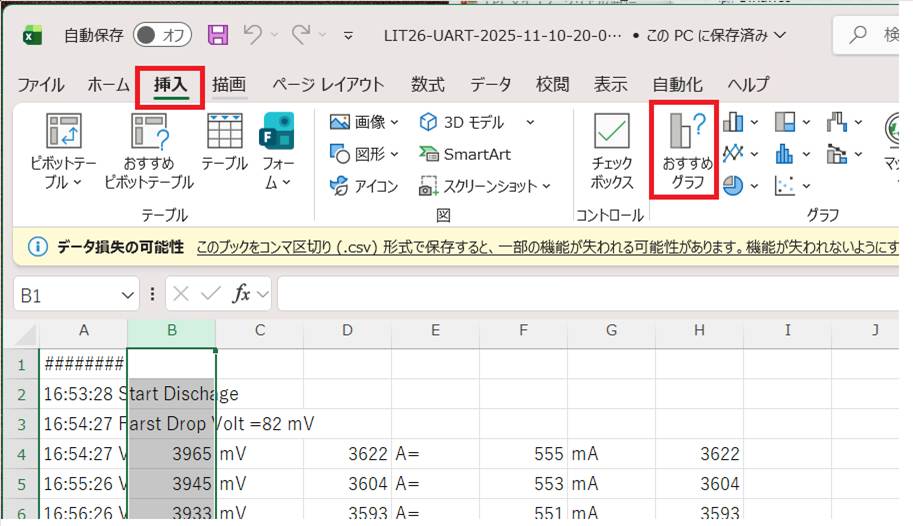Viewport: 913px width, 526px height.
Task: Click the undo button
Action: pos(253,35)
